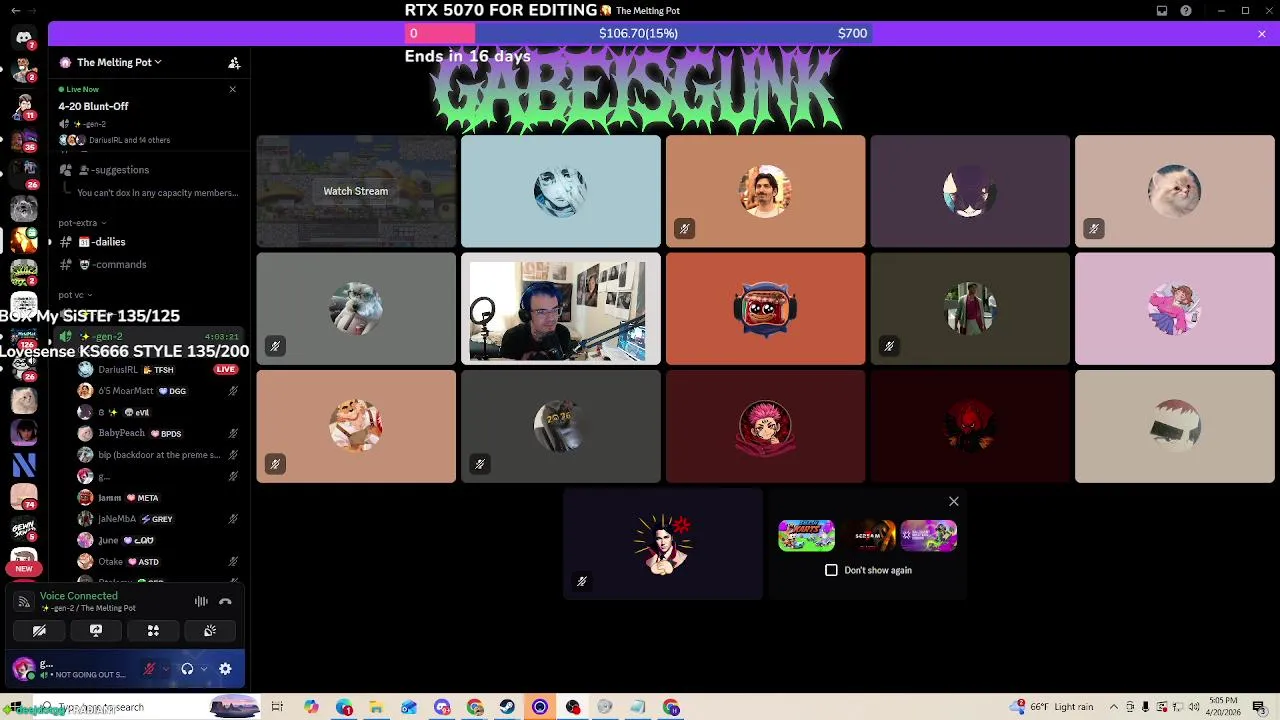
Task: Open the Discord help icon in title bar
Action: pos(1186,11)
